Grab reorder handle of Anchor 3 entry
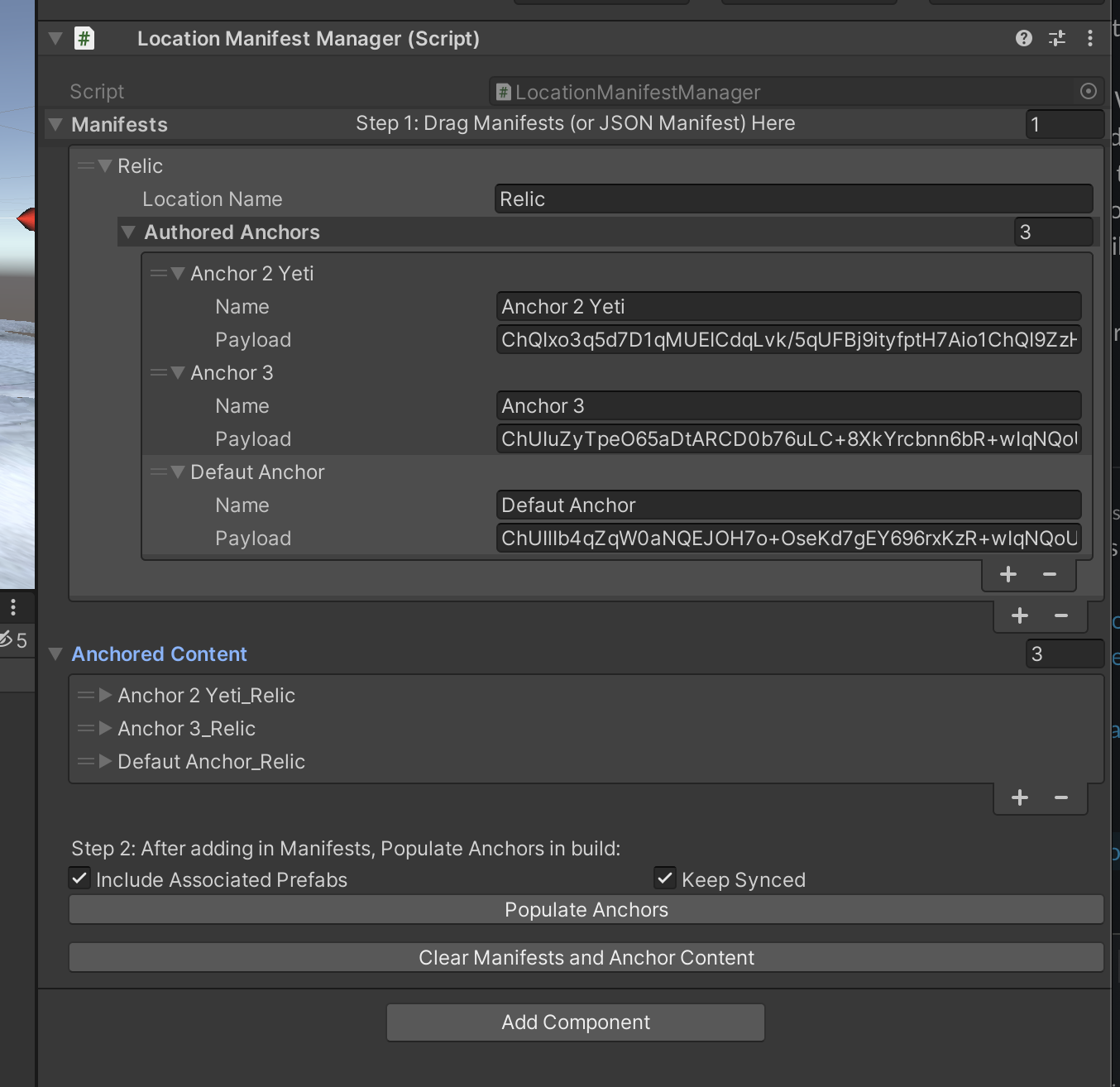Screen dimensions: 1120x1087 (x=158, y=373)
